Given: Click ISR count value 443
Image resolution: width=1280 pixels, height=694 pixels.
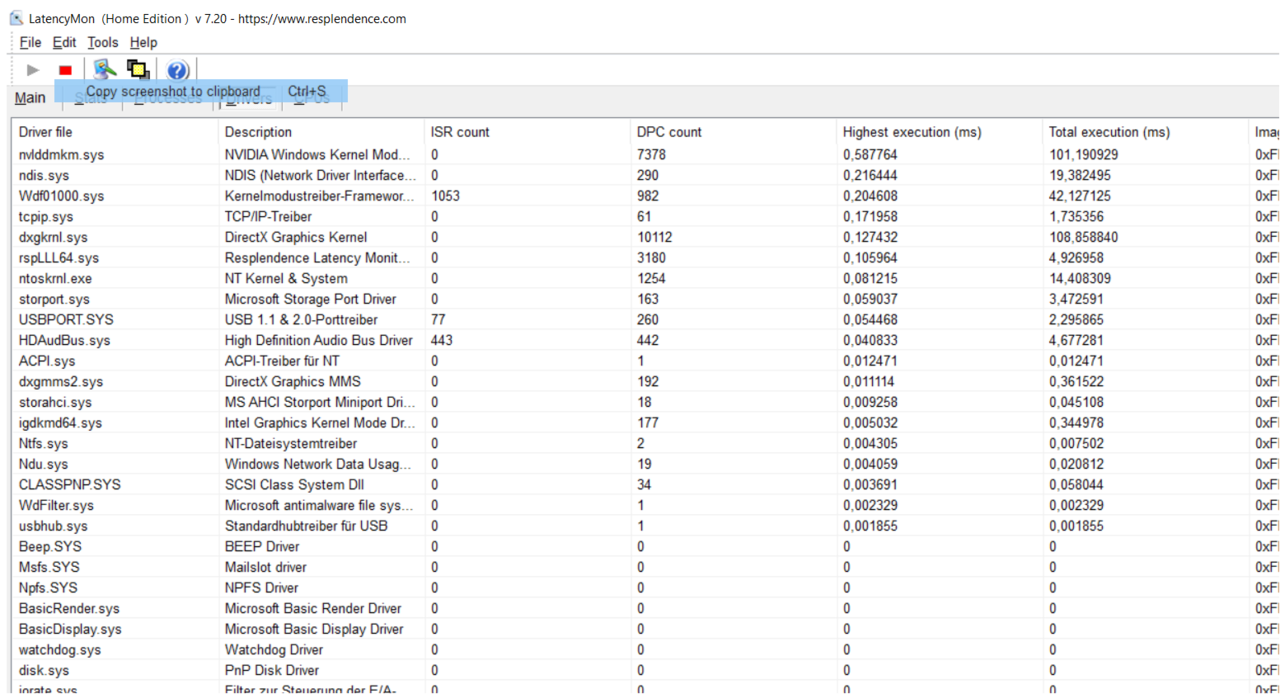Looking at the screenshot, I should pyautogui.click(x=442, y=340).
